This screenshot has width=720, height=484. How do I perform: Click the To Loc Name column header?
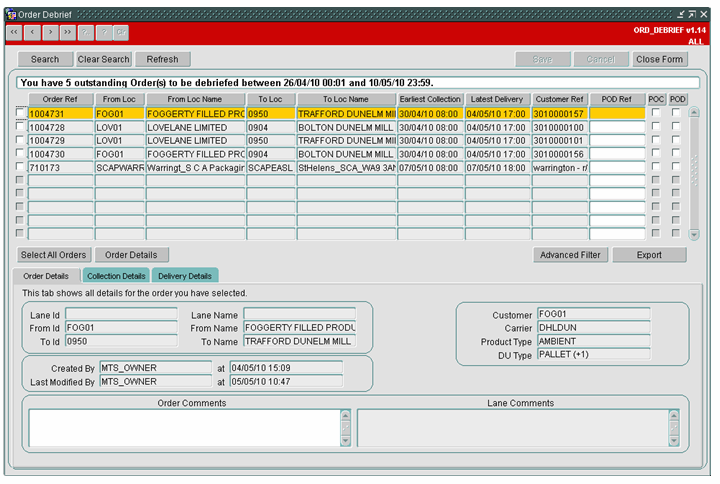click(x=346, y=99)
